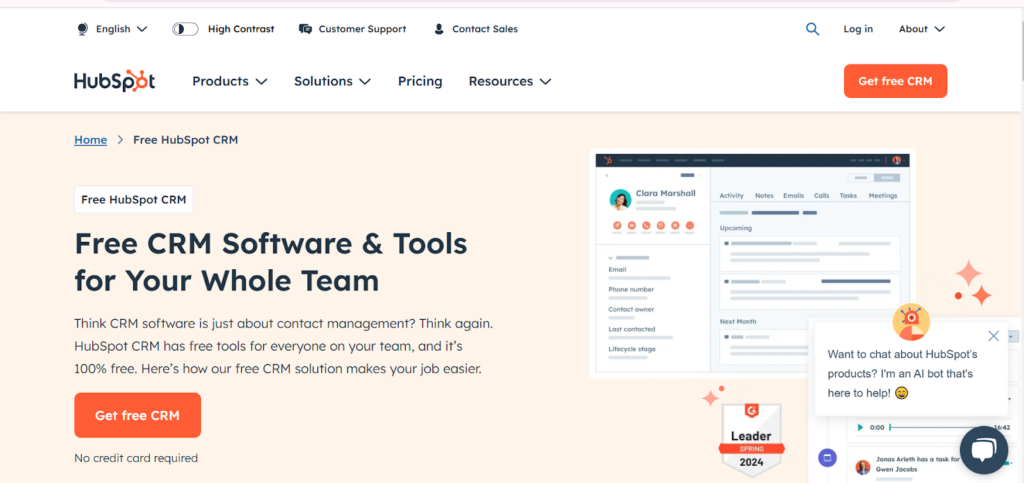This screenshot has width=1024, height=483.
Task: Click the 'Next Month' heading in CRM preview
Action: click(x=738, y=321)
